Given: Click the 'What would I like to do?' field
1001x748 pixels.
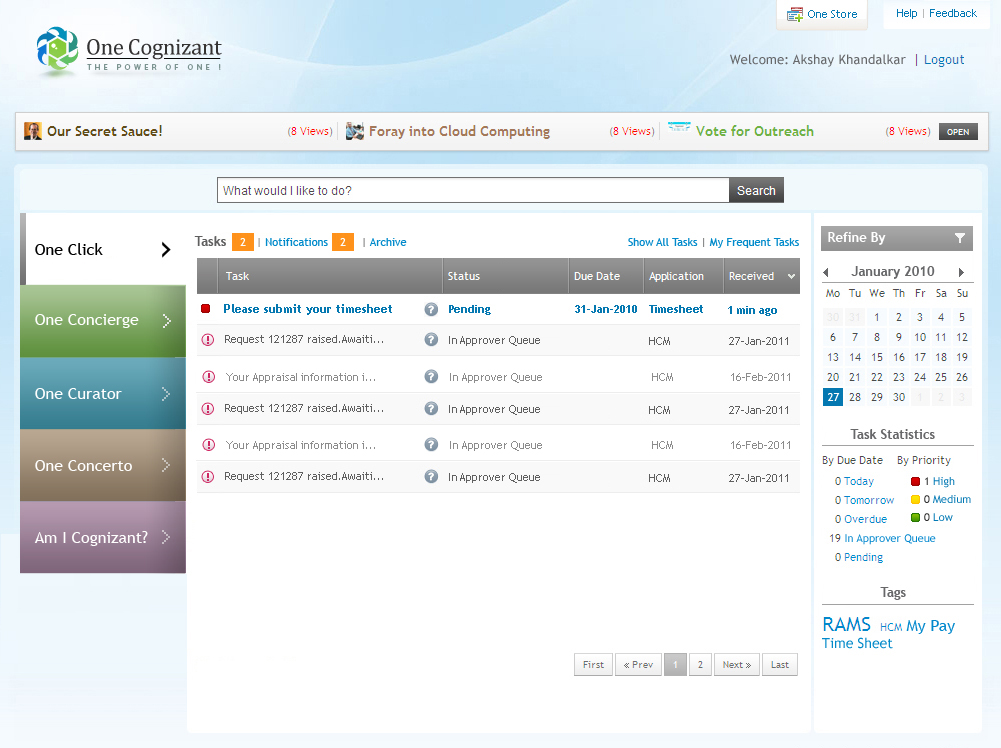Looking at the screenshot, I should coord(472,191).
